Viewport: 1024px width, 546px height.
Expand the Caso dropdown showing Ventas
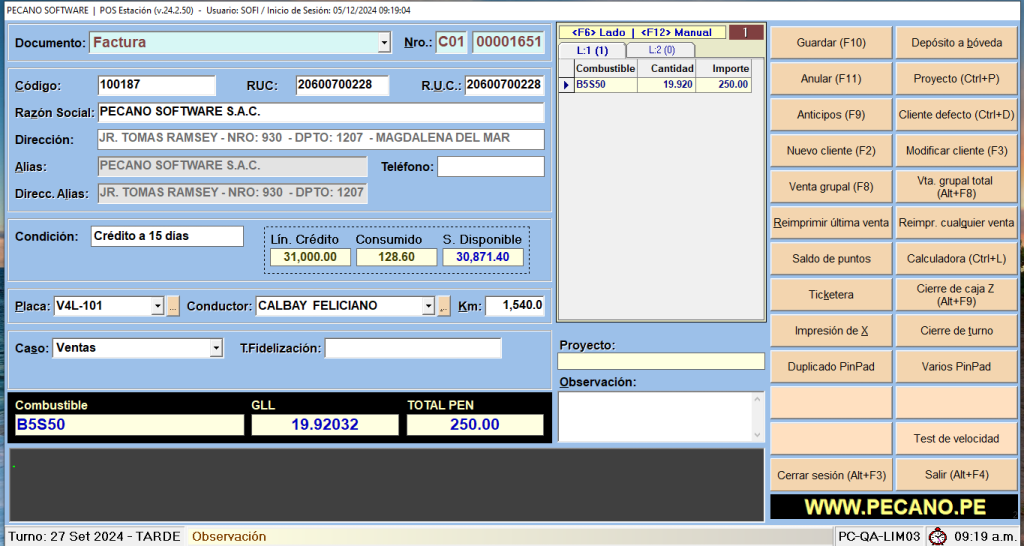click(x=216, y=348)
